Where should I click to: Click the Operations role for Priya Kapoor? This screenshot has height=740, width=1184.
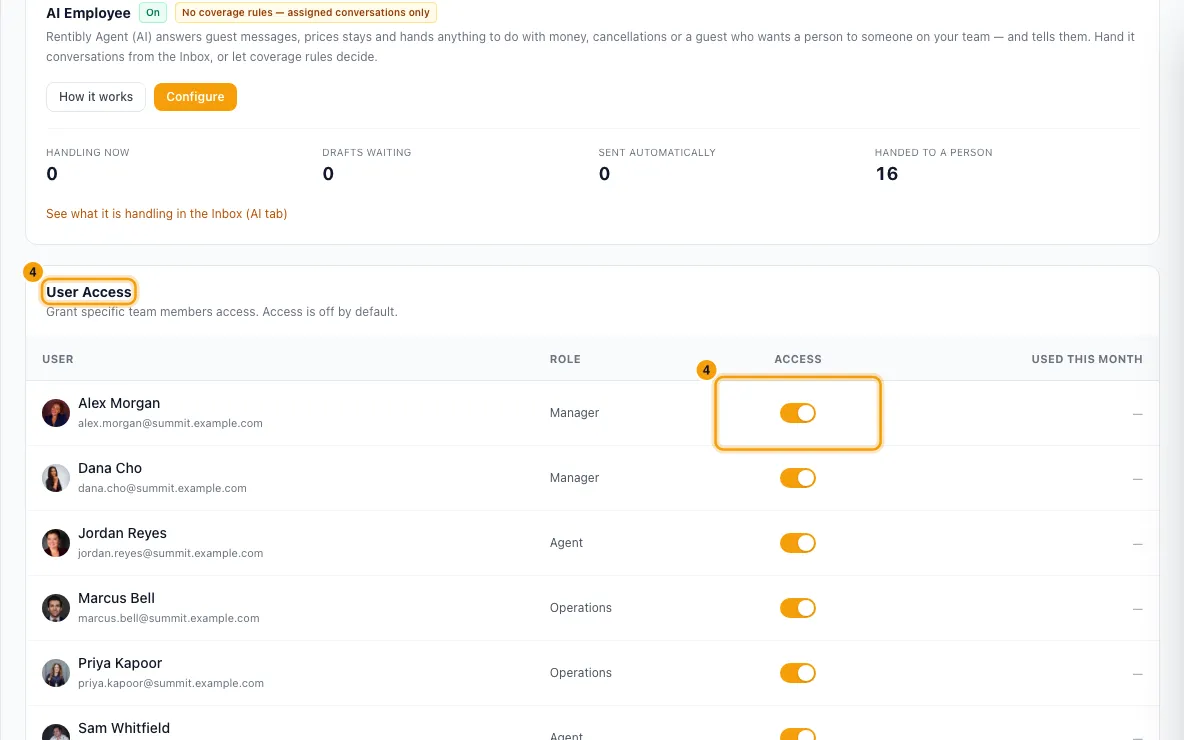(581, 673)
